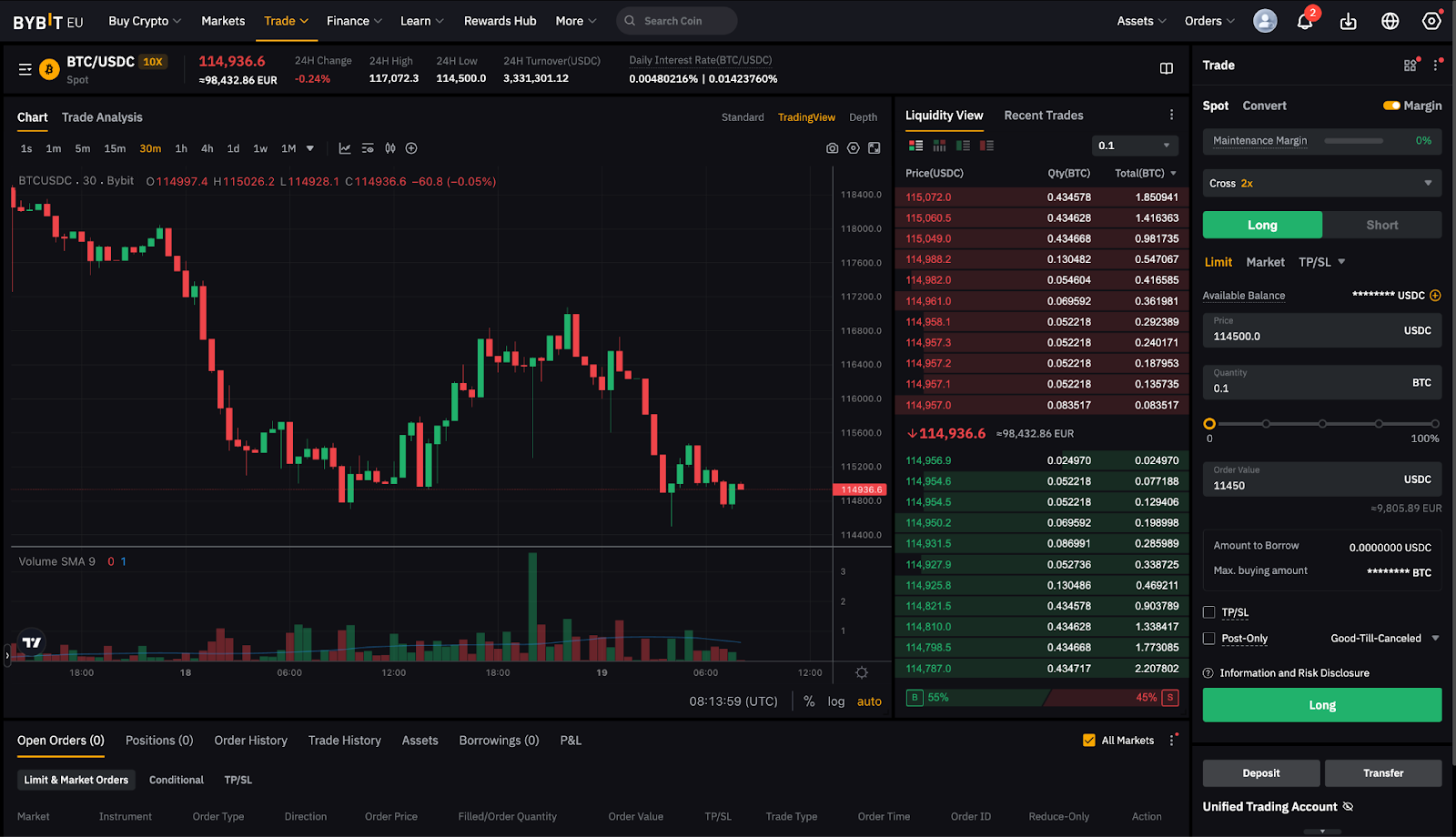Open the Order History tab
The width and height of the screenshot is (1456, 837).
[x=250, y=741]
